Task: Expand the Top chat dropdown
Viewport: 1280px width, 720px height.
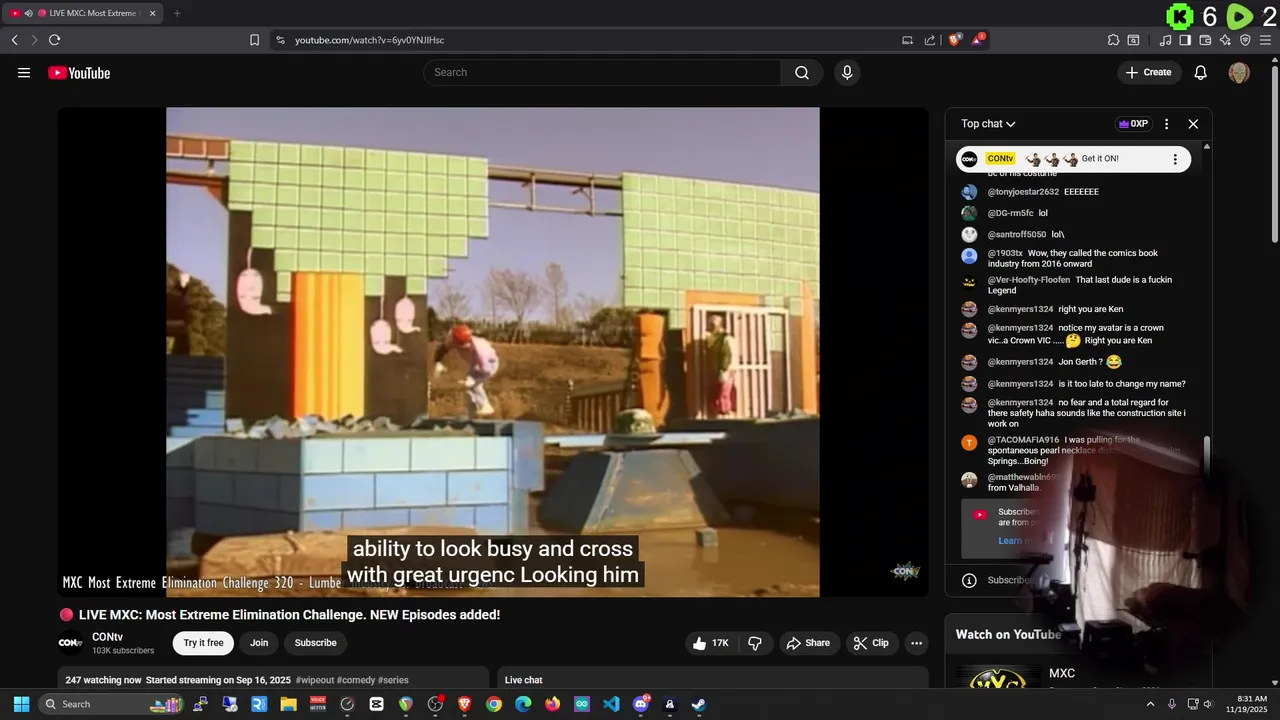Action: click(988, 124)
